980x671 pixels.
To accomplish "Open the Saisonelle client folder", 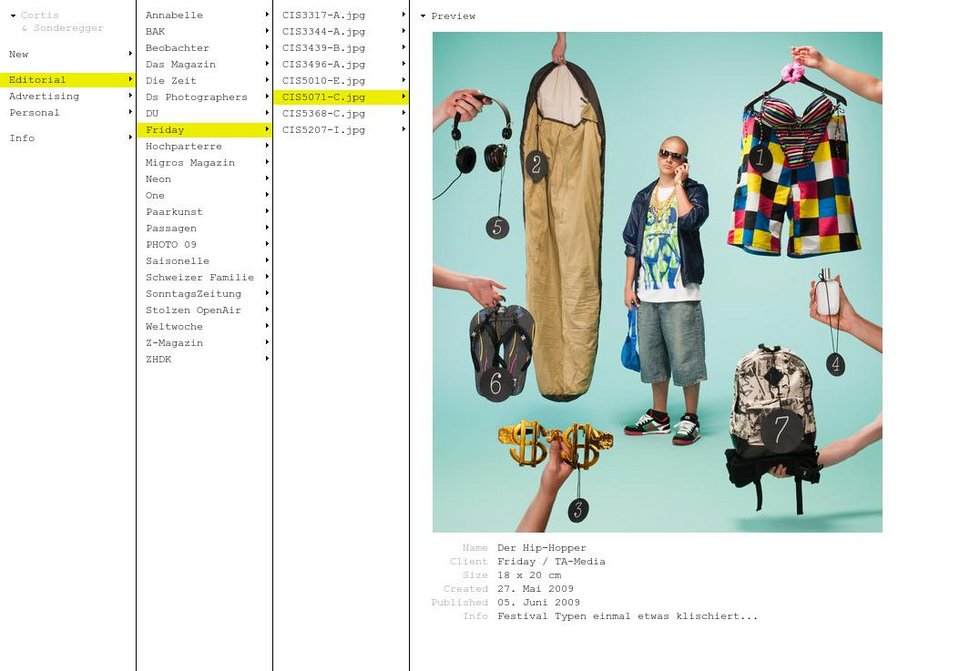I will point(177,261).
